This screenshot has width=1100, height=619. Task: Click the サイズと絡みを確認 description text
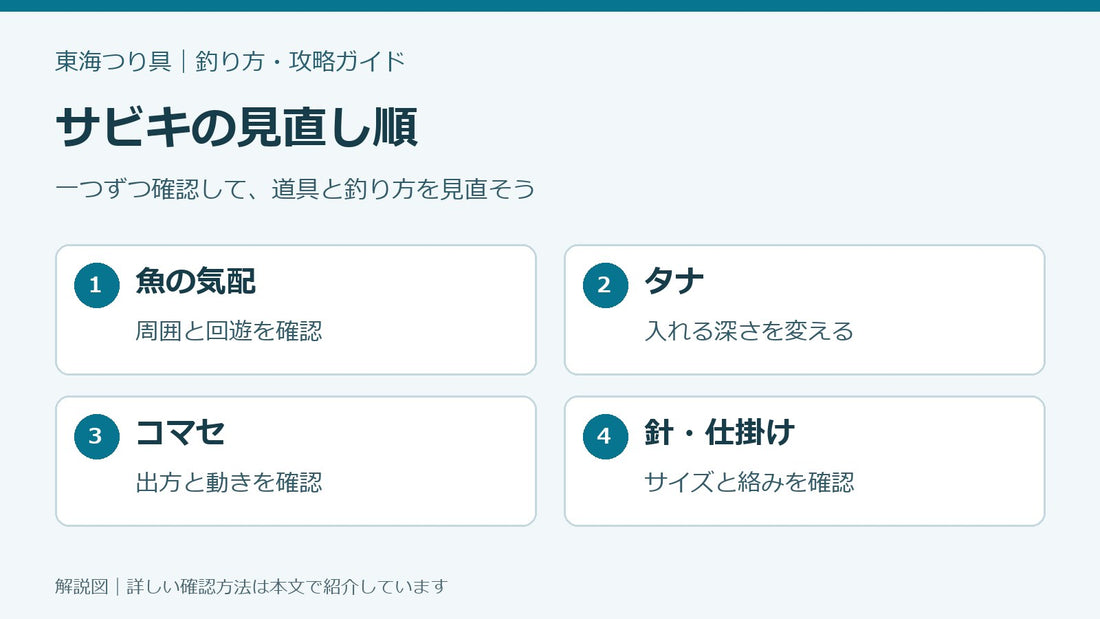(x=749, y=482)
